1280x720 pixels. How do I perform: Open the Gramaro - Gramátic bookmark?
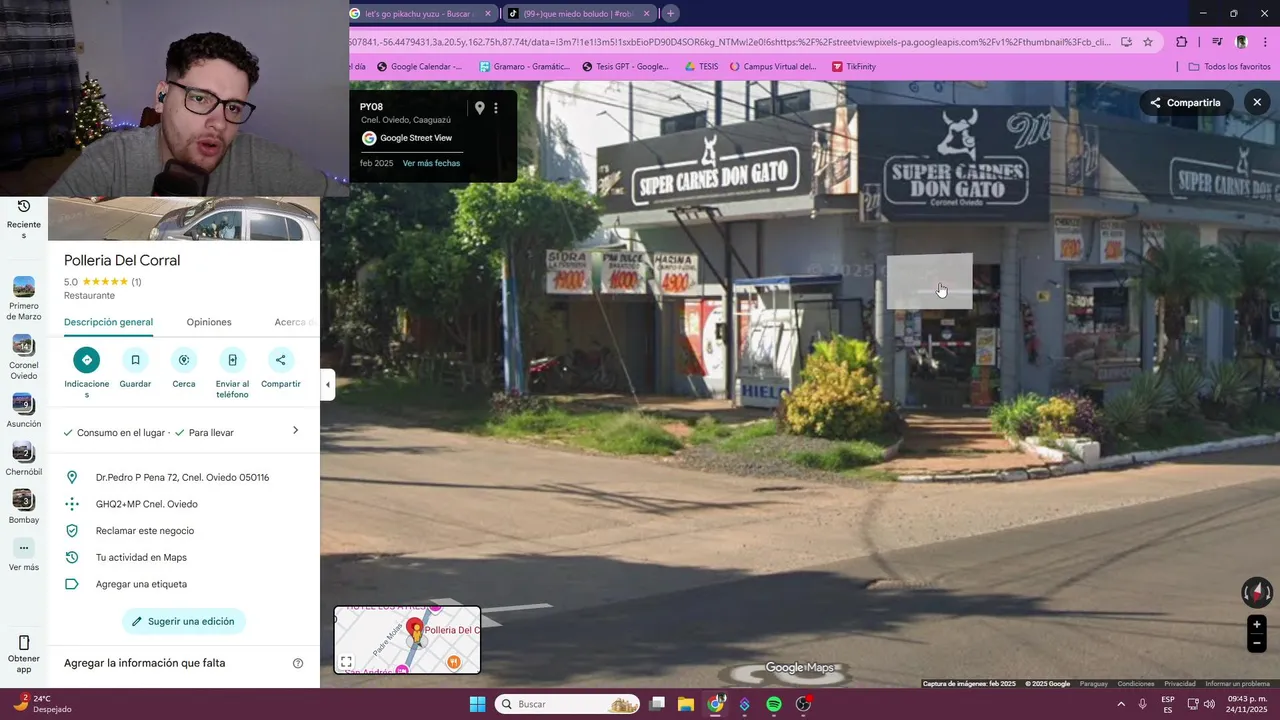click(524, 67)
